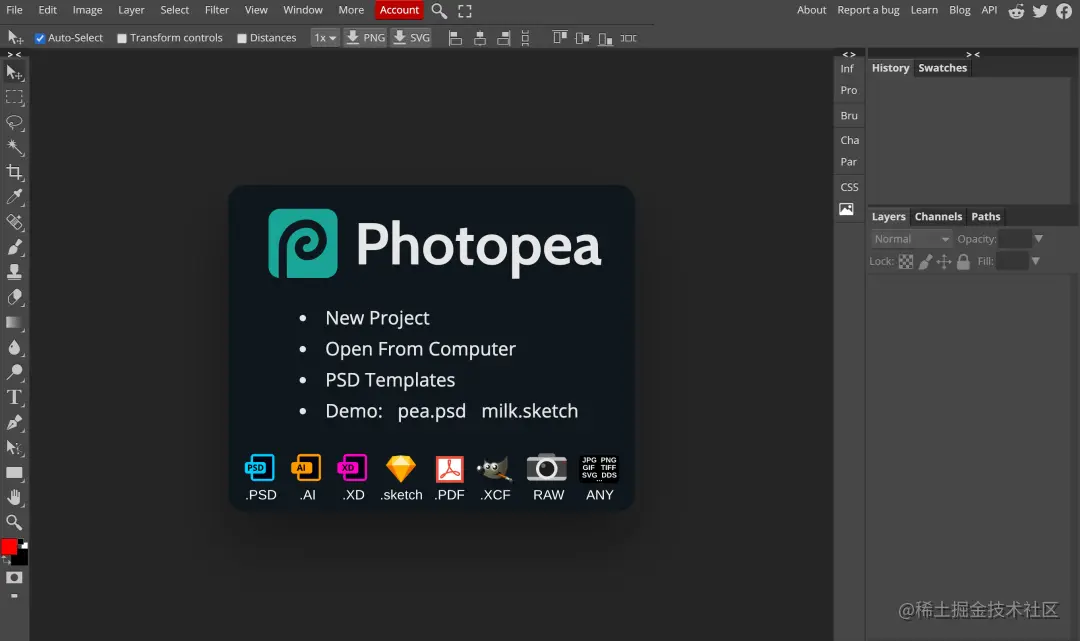Open Photopea Facebook page icon
1080x641 pixels.
[x=1064, y=10]
